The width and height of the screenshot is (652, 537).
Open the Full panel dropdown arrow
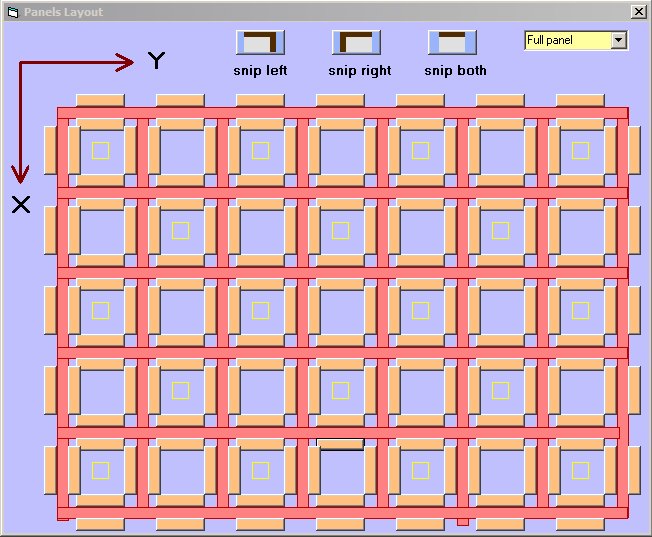pos(618,40)
